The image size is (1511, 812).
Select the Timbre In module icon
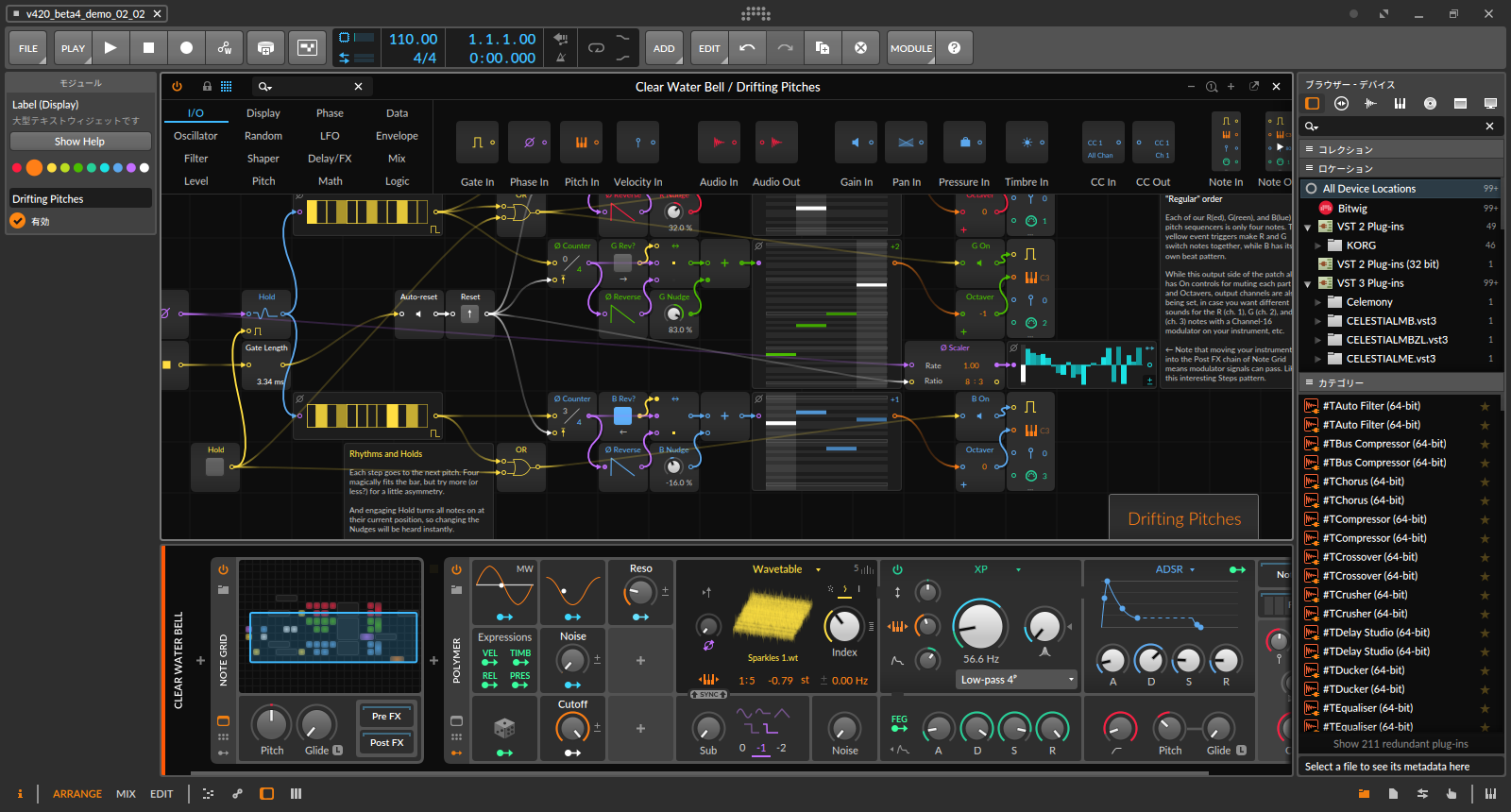tap(1027, 143)
